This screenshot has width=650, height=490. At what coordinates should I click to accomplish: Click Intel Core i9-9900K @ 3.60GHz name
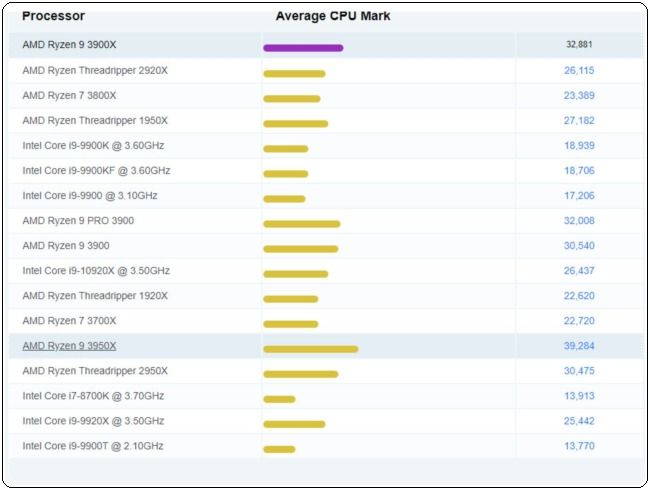pos(93,146)
